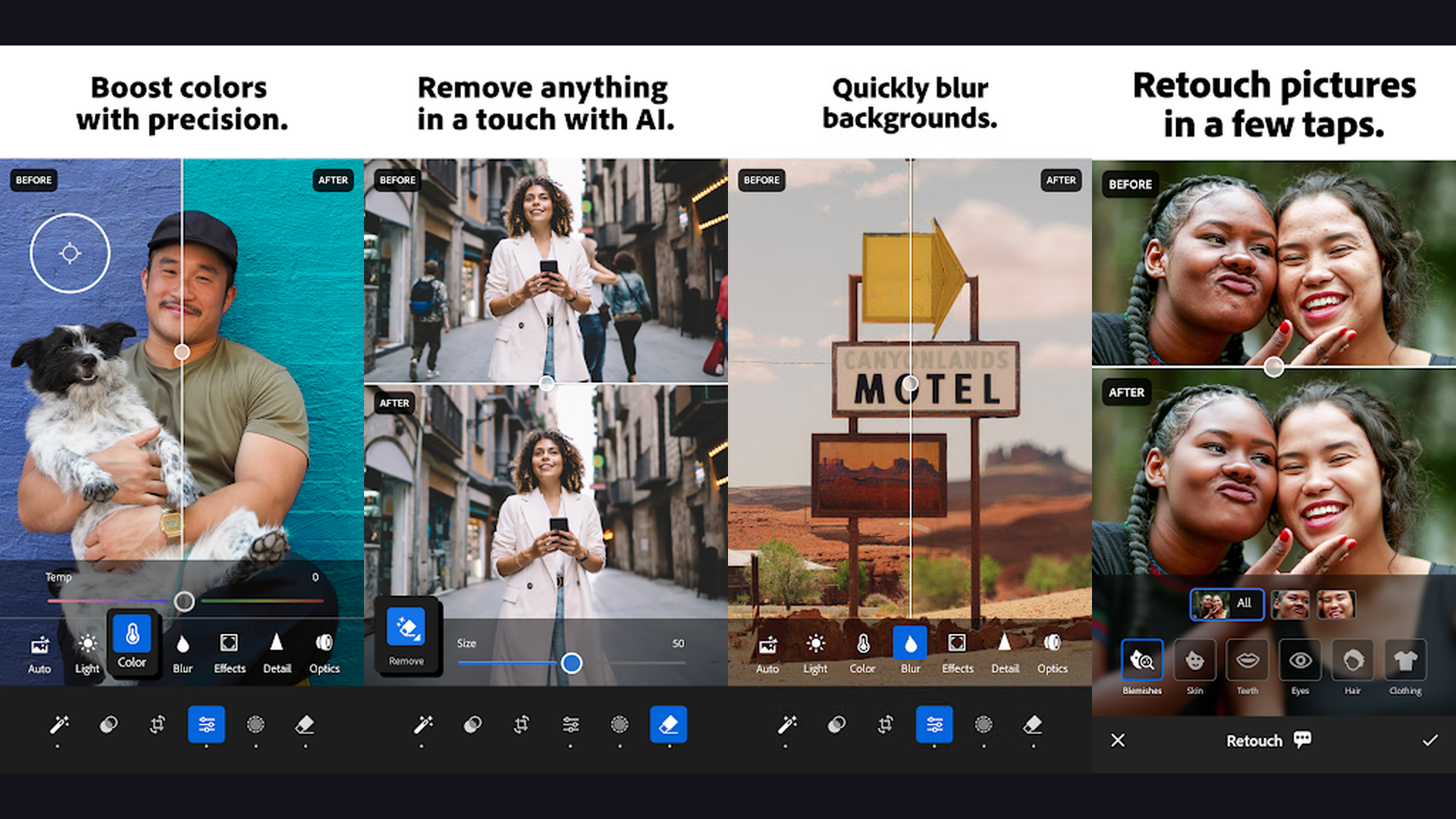Open Effects tool in blur backgrounds panel
Screen dimensions: 1456x819
957,654
